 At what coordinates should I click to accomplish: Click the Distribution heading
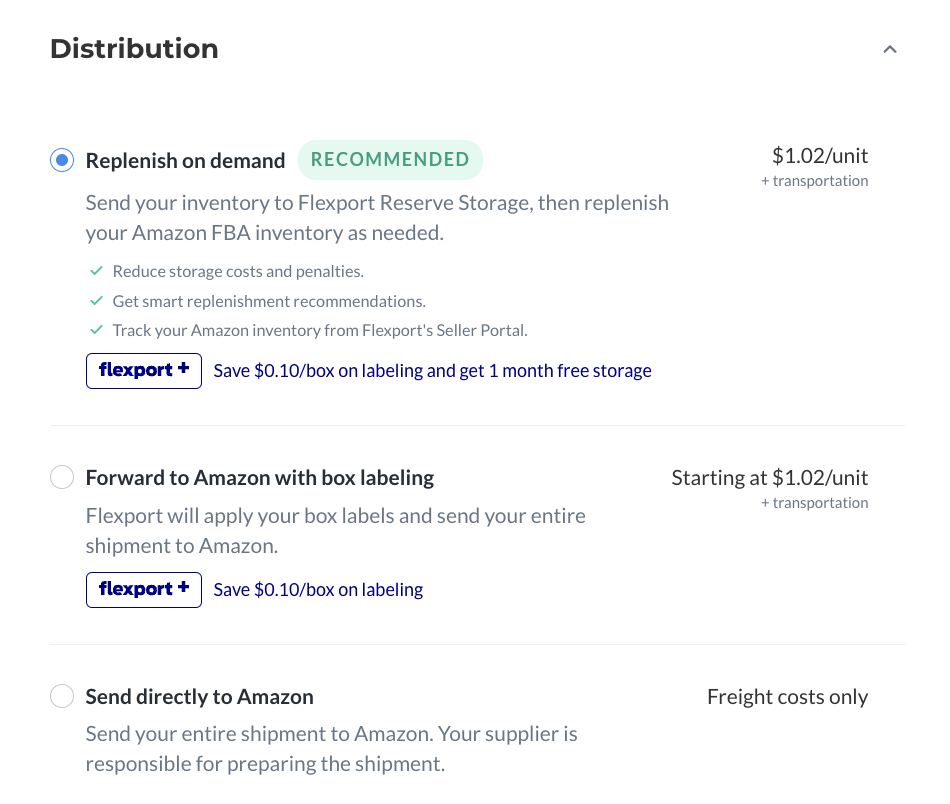pyautogui.click(x=134, y=48)
